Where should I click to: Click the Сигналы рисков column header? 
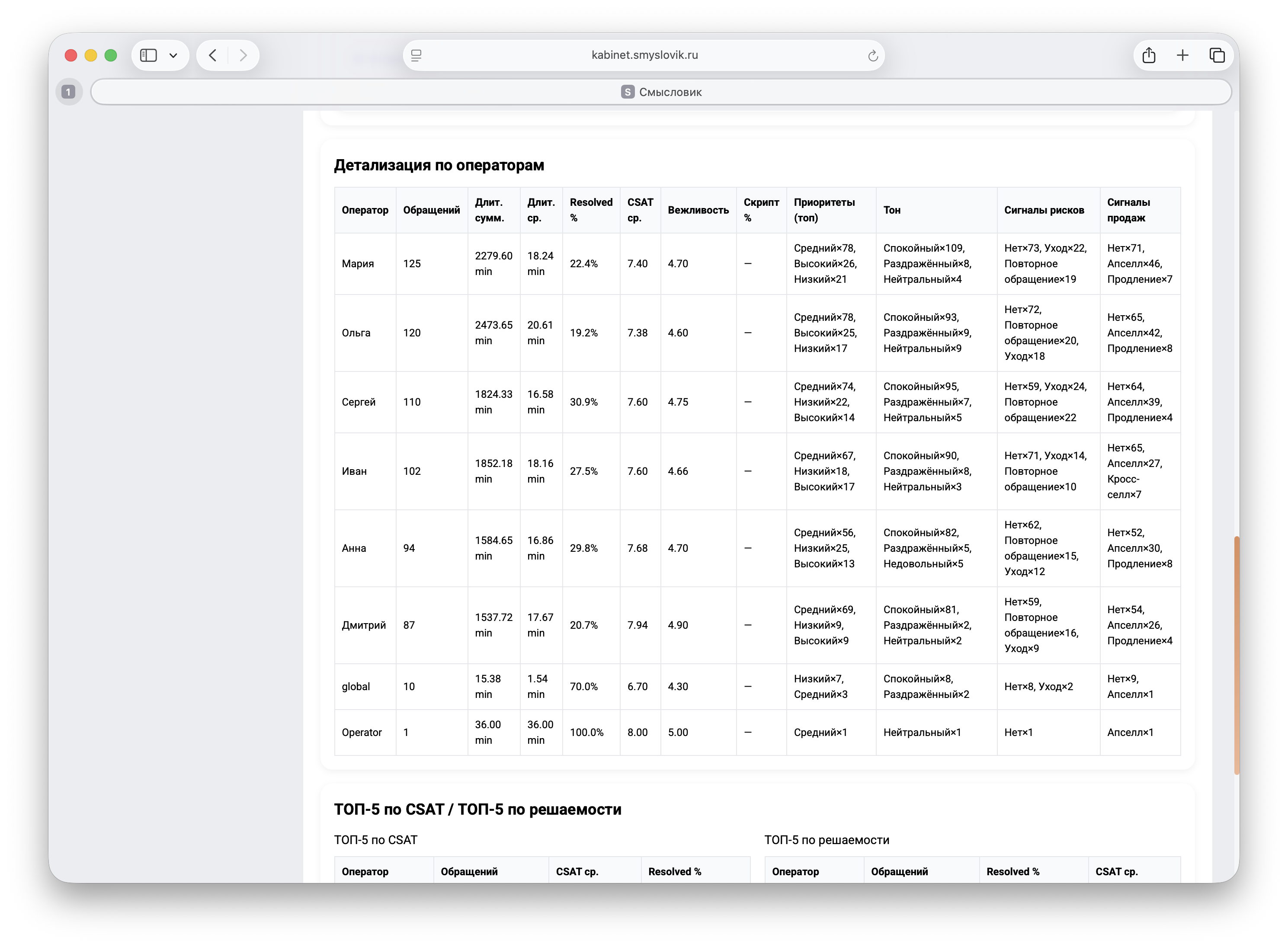coord(1043,210)
